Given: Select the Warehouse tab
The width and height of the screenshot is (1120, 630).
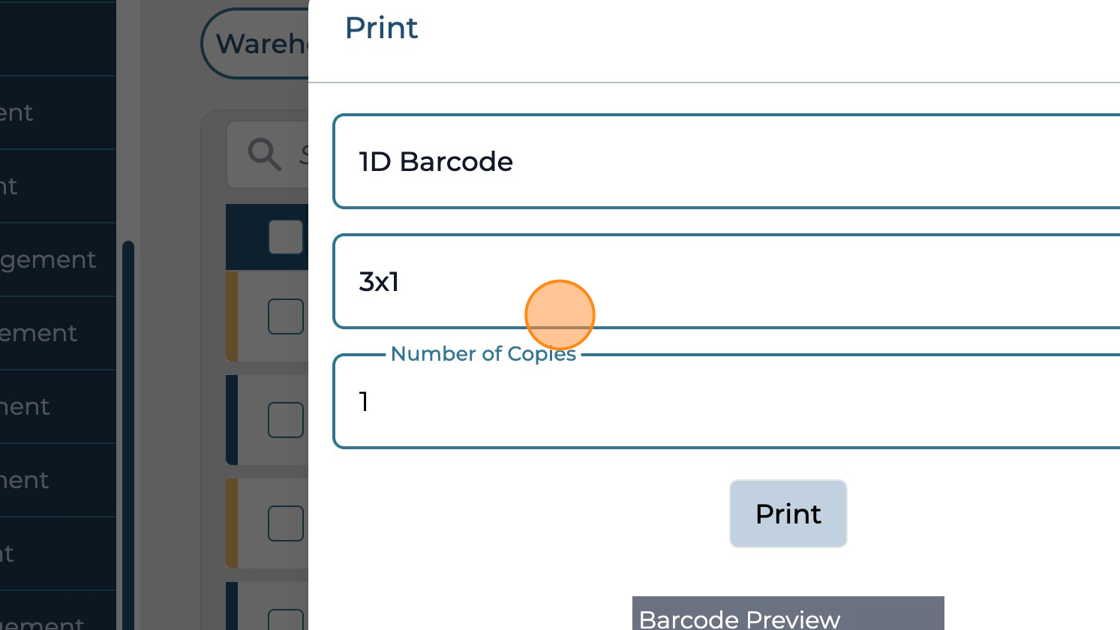Looking at the screenshot, I should pyautogui.click(x=258, y=43).
